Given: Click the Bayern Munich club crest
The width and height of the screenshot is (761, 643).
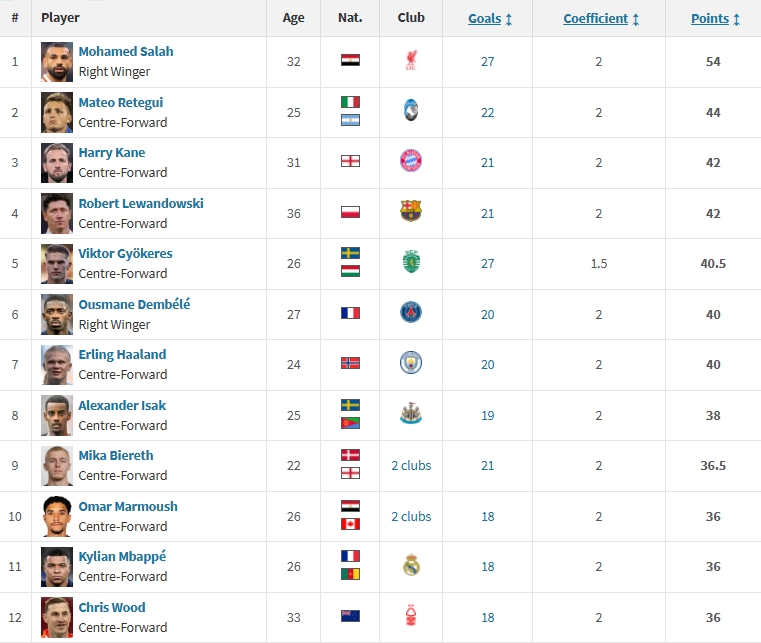Looking at the screenshot, I should pos(411,161).
